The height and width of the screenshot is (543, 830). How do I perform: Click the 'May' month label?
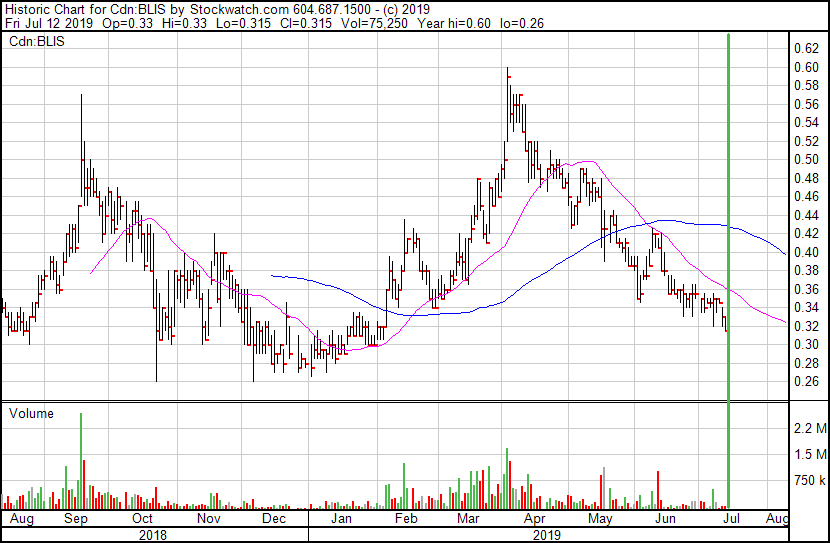tap(600, 519)
